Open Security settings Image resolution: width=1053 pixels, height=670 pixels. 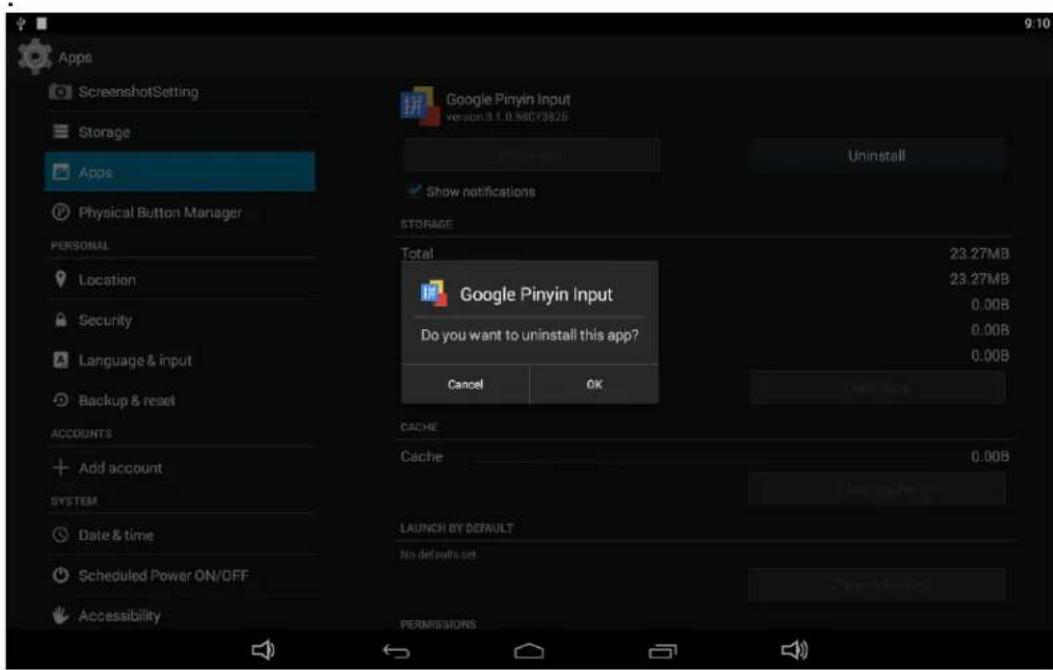[x=180, y=320]
